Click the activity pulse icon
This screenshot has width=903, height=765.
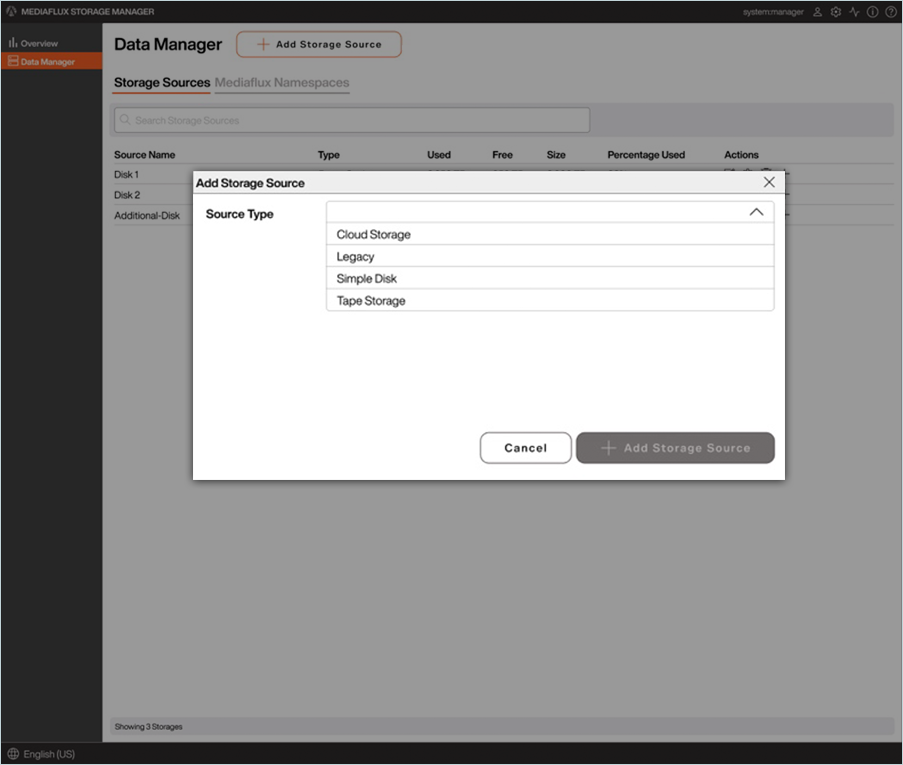pyautogui.click(x=854, y=12)
